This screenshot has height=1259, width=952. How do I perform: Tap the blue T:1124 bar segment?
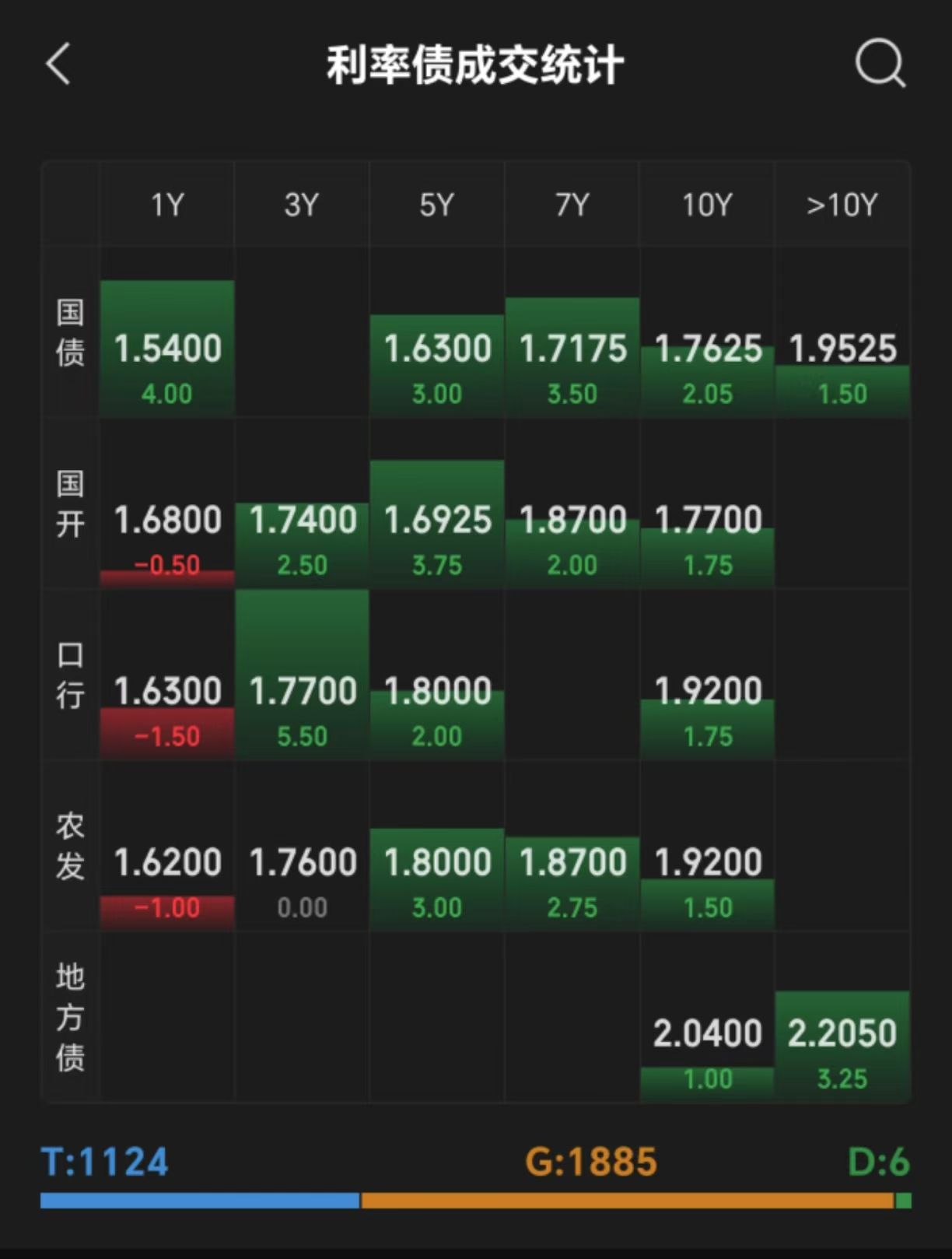point(200,1201)
